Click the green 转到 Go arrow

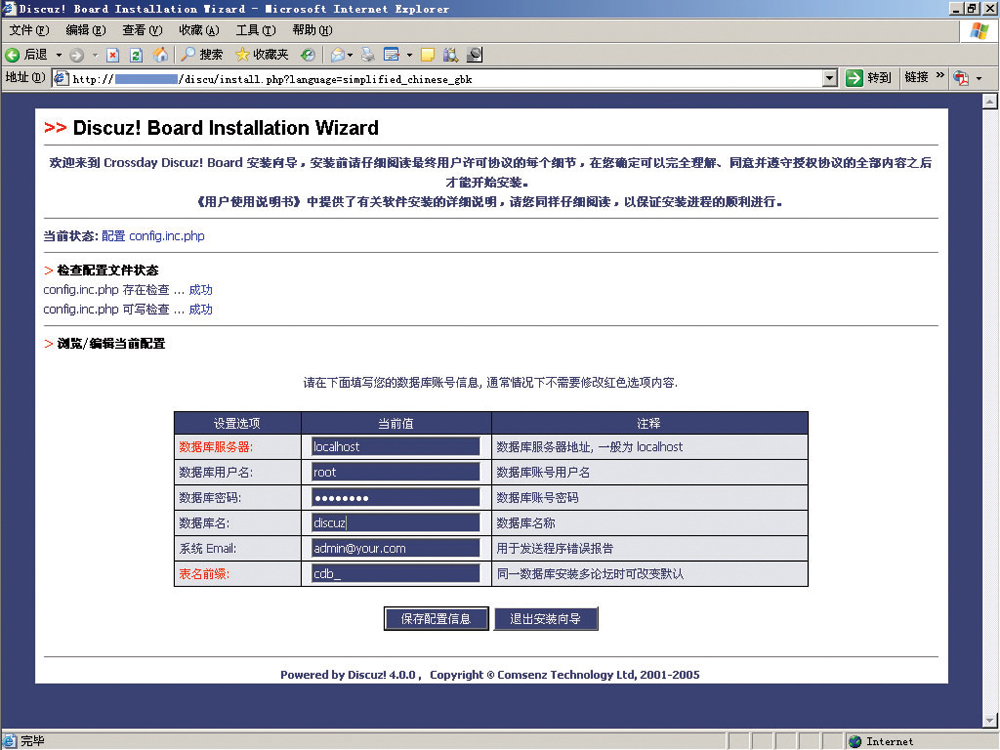(854, 78)
